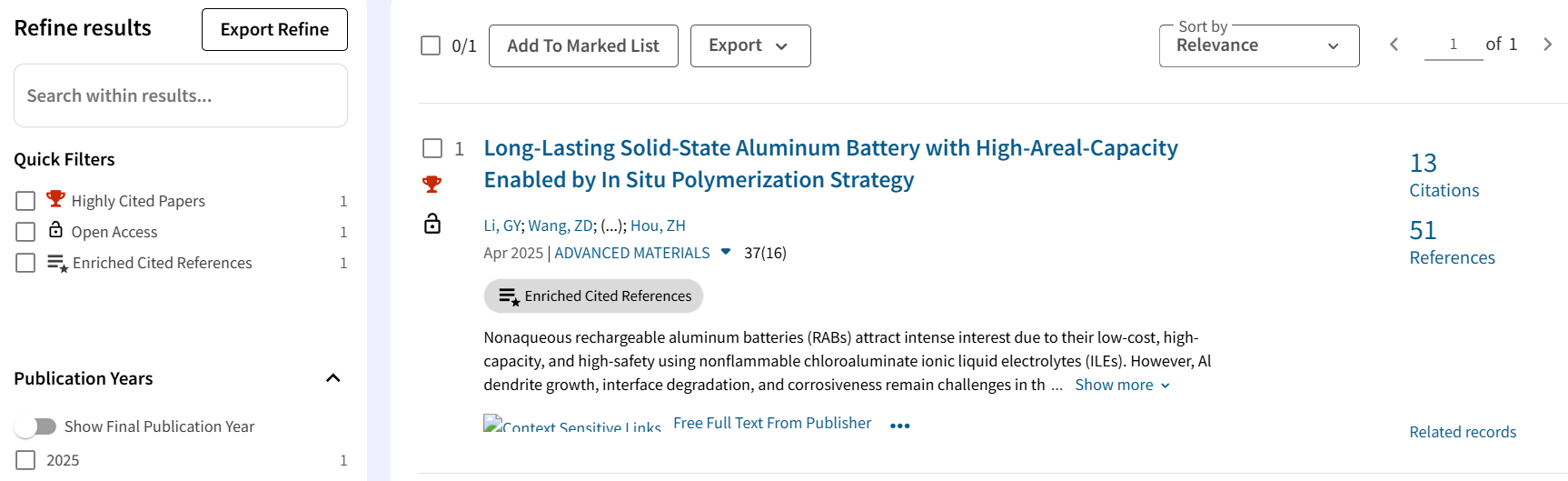Check the Open Access filter

click(25, 232)
